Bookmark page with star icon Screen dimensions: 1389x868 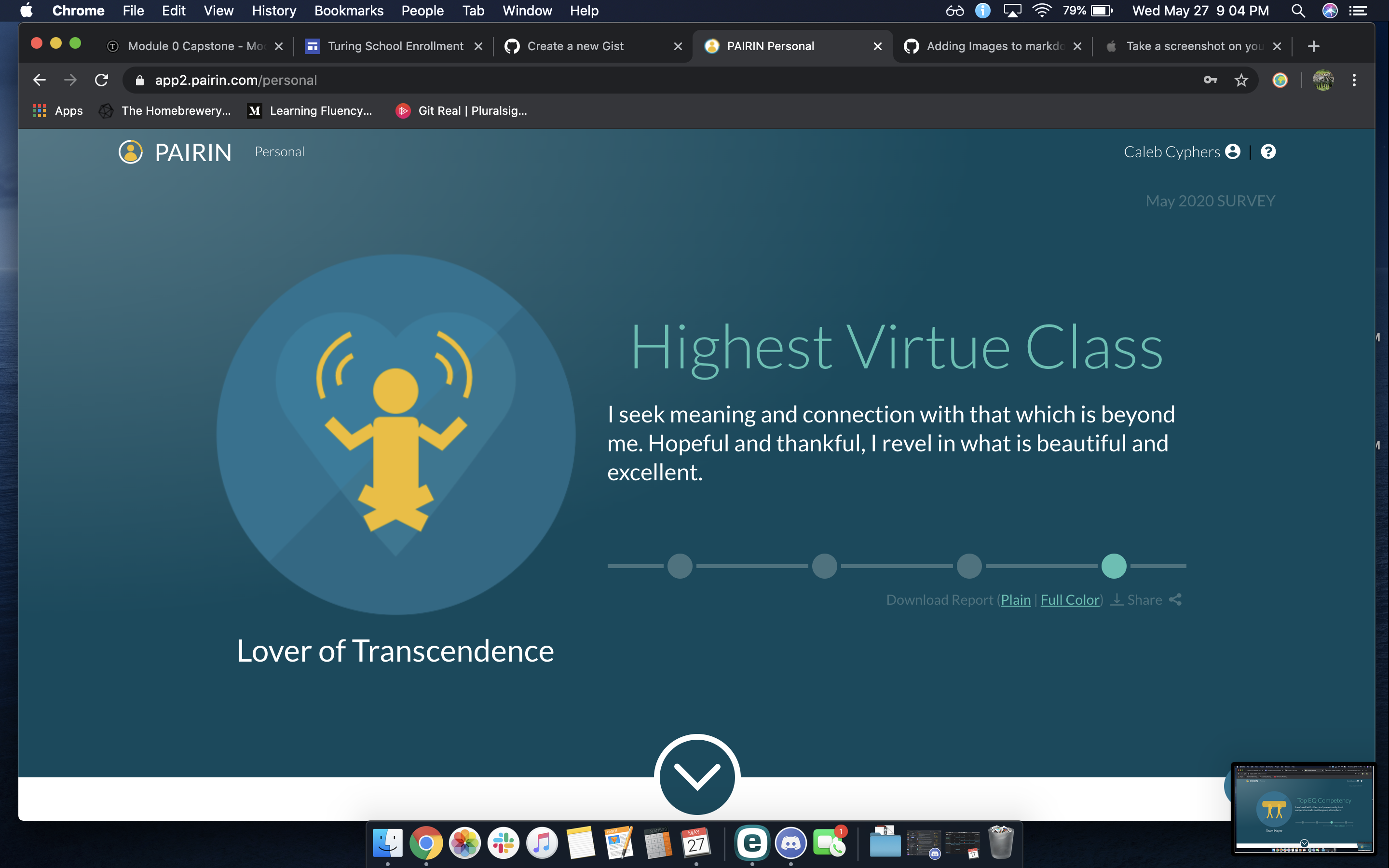coord(1241,81)
